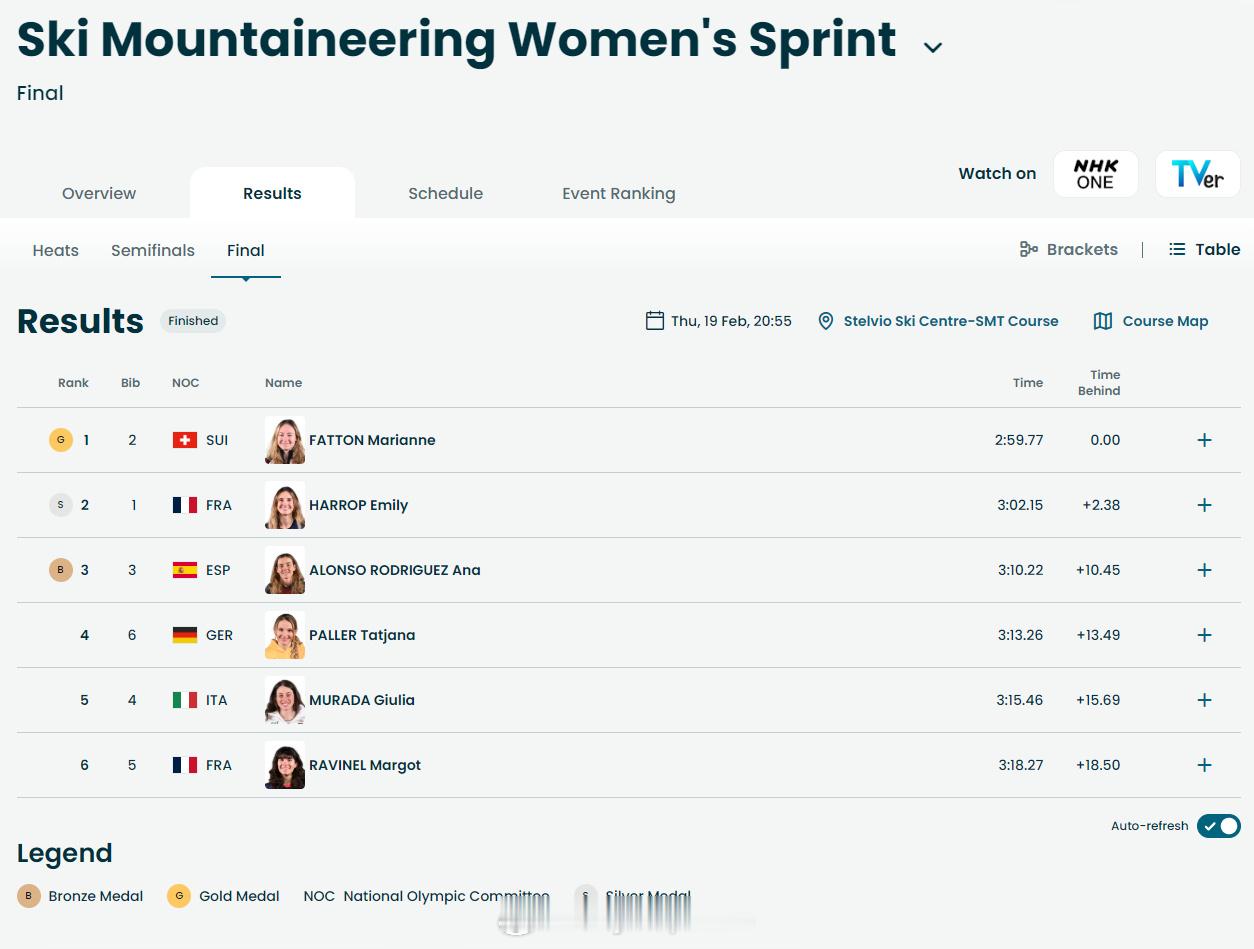Expand details for FATTON Marianne row
This screenshot has height=949, width=1254.
[1204, 440]
